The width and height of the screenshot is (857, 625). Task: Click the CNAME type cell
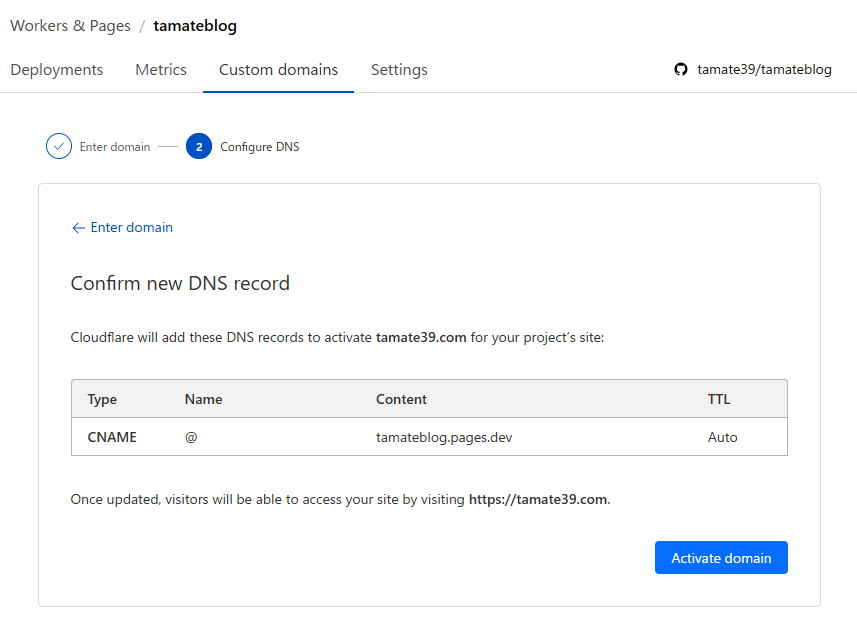pos(112,437)
